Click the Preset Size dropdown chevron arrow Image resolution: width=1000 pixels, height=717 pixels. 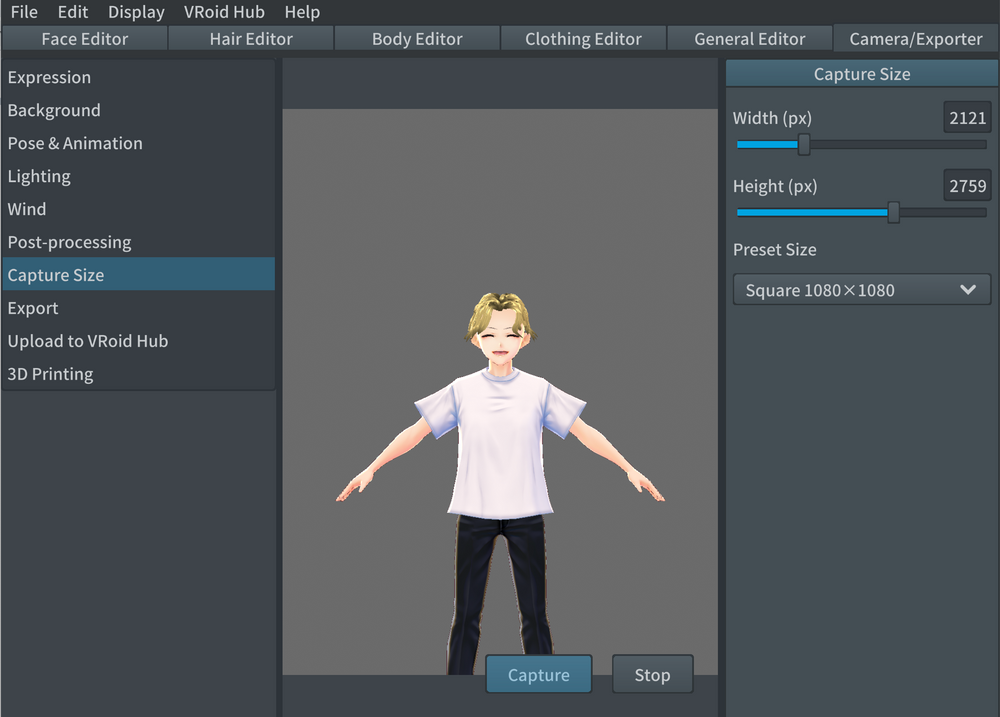(967, 290)
